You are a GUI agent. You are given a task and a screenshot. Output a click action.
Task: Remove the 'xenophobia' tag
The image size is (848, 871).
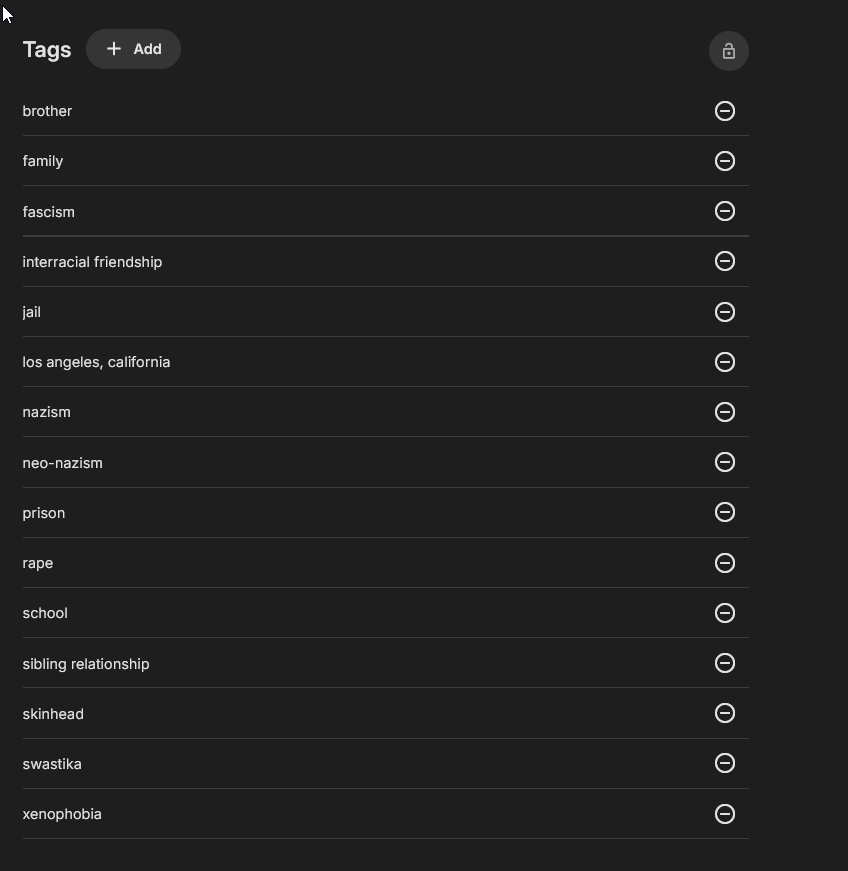(x=725, y=814)
